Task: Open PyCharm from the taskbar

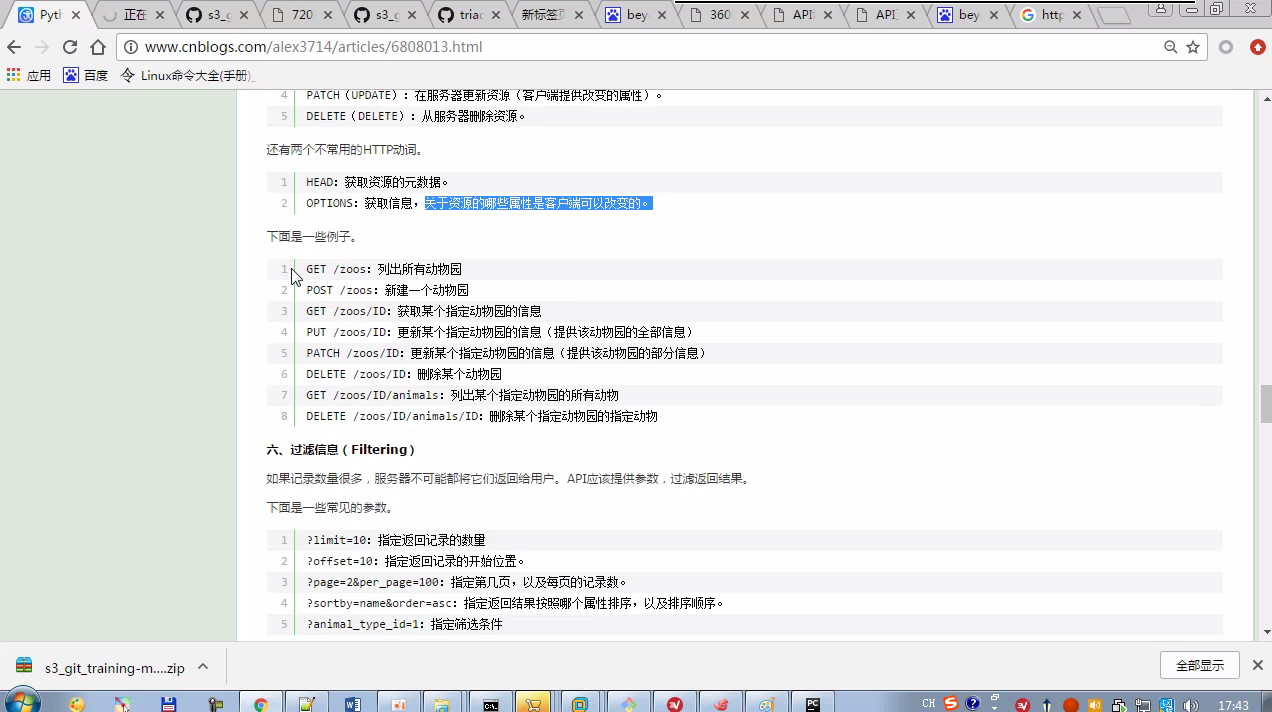Action: pos(813,704)
